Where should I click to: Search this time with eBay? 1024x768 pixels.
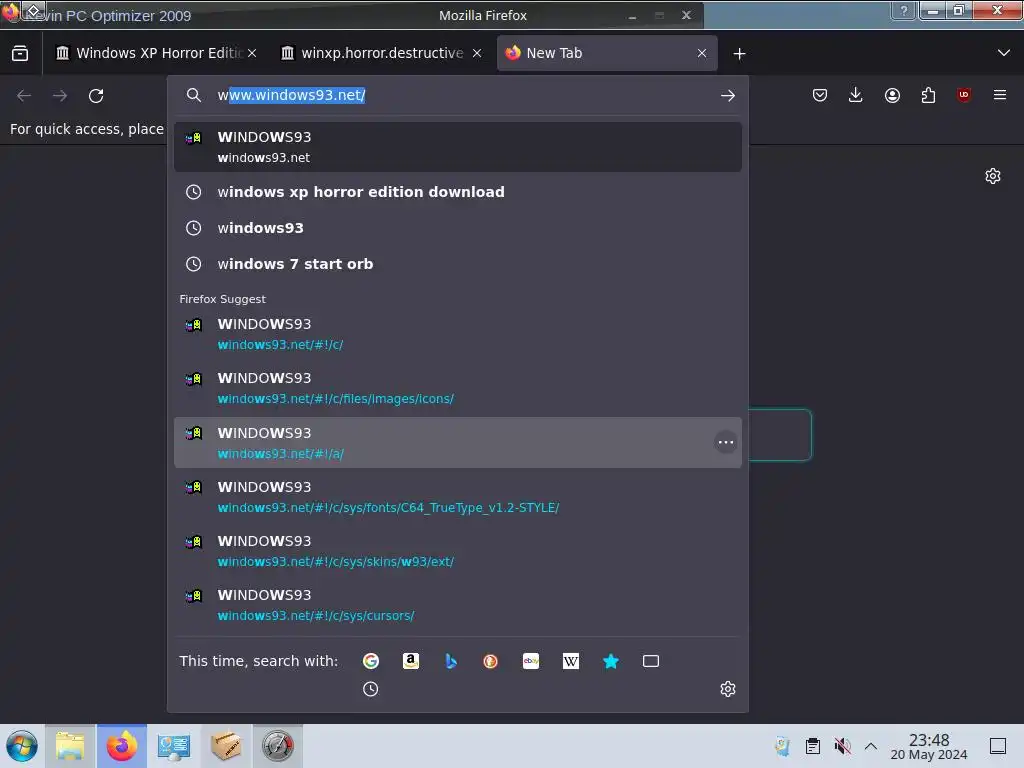pyautogui.click(x=531, y=661)
